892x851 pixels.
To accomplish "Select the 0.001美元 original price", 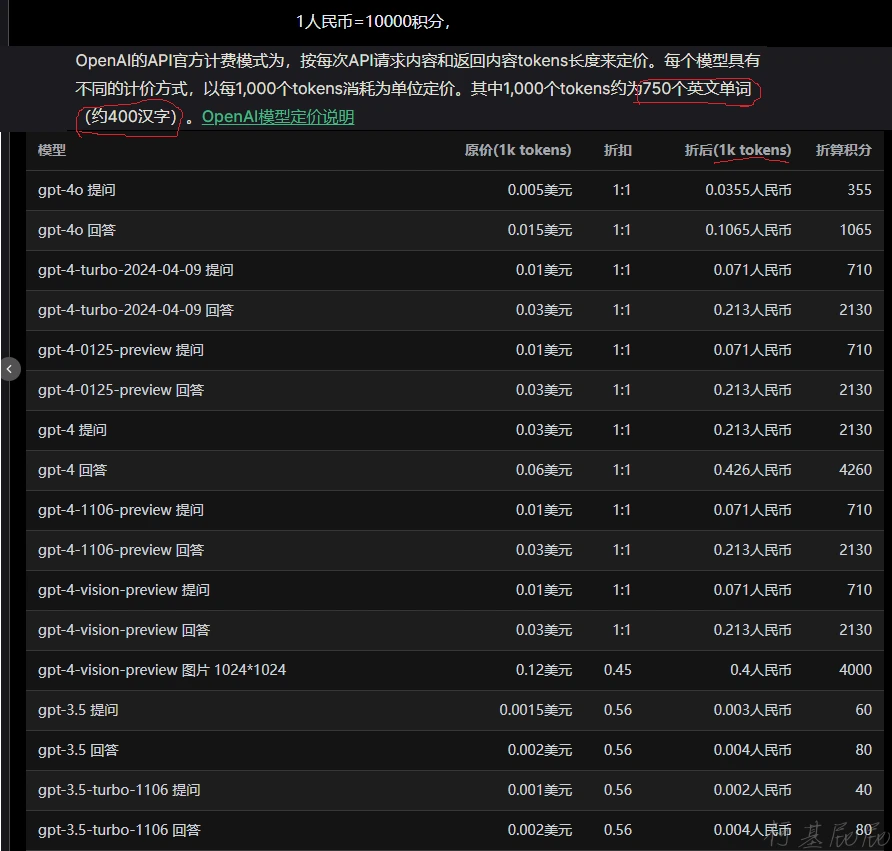I will [x=540, y=790].
